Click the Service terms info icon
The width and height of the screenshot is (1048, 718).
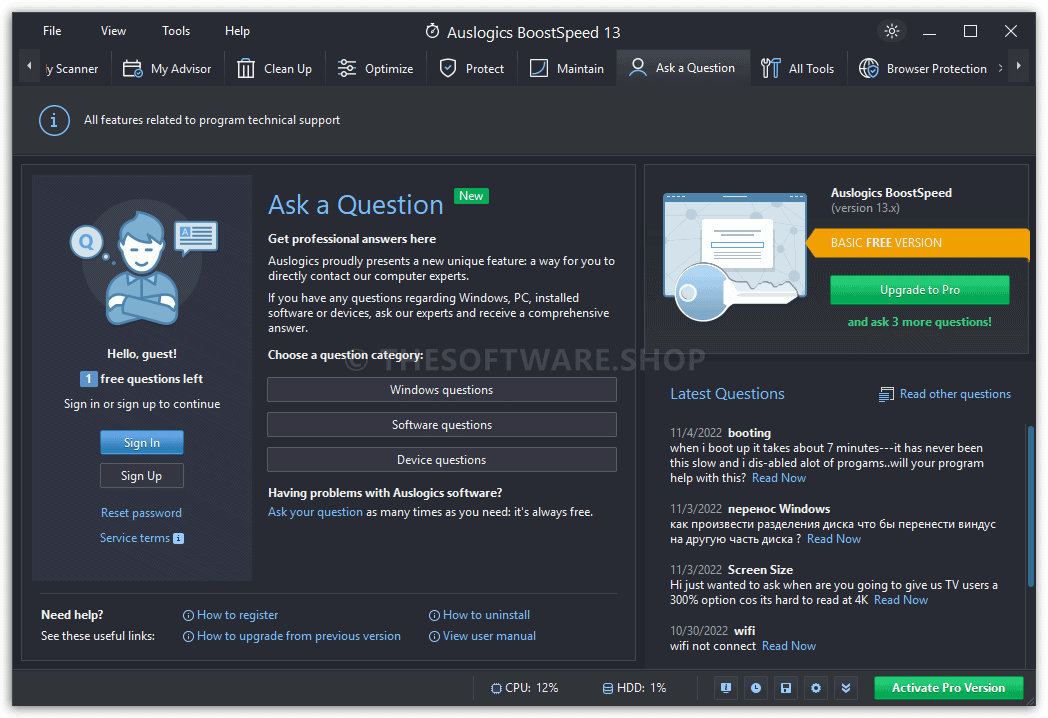[178, 538]
